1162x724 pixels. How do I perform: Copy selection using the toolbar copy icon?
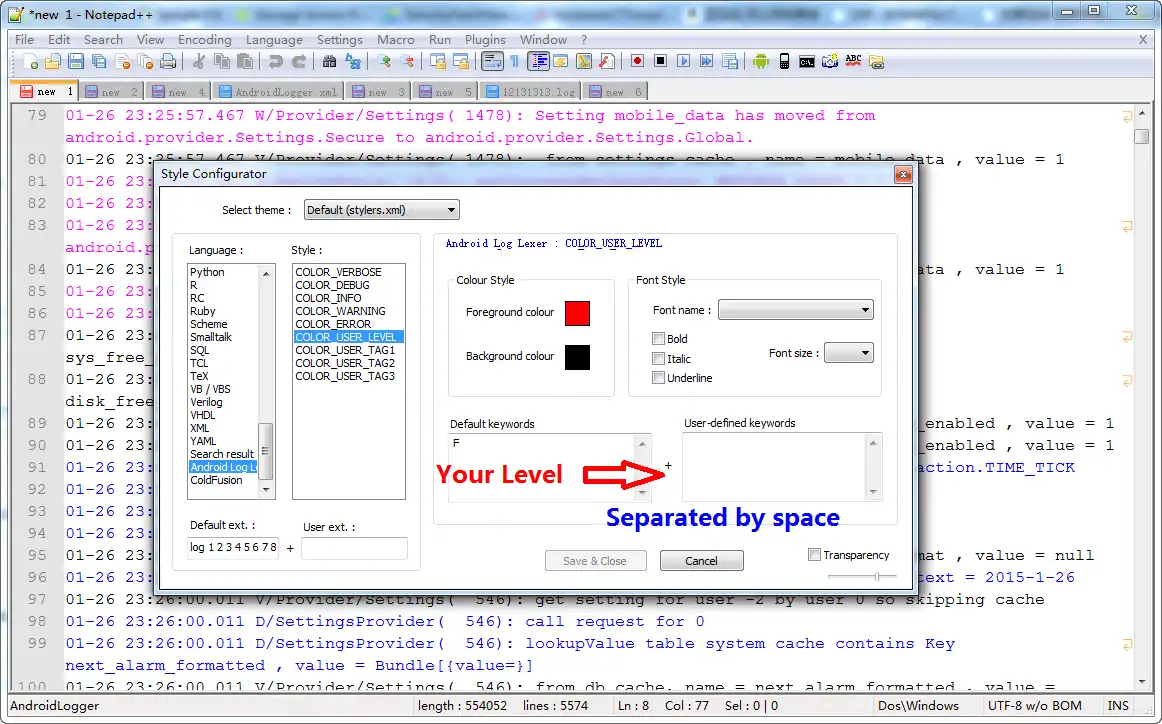pos(222,62)
